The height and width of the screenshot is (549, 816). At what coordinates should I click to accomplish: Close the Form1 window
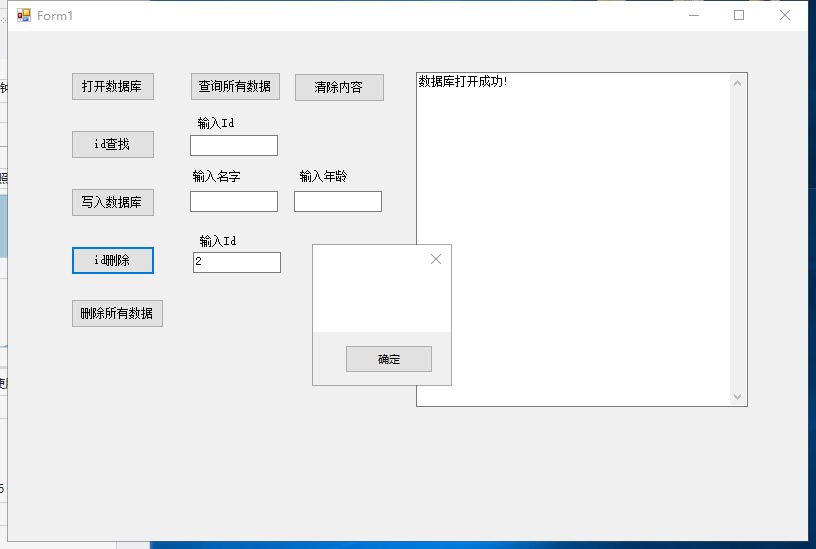(x=785, y=15)
